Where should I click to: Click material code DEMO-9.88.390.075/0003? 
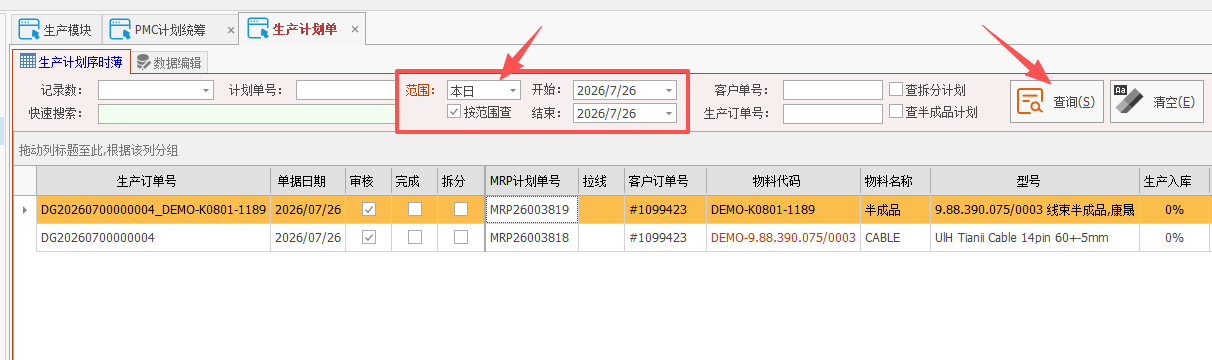(783, 237)
